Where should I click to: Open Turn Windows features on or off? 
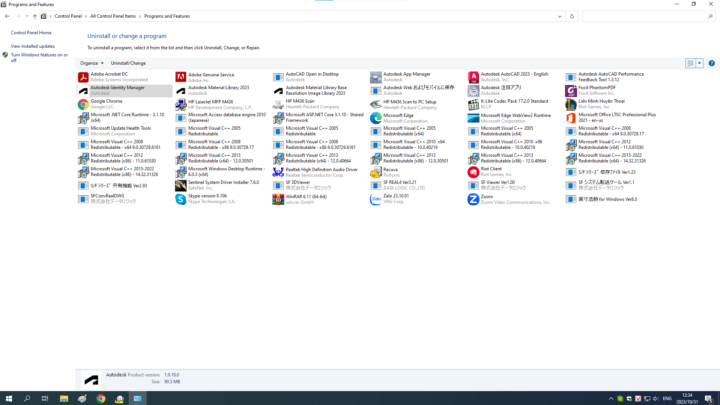(39, 57)
